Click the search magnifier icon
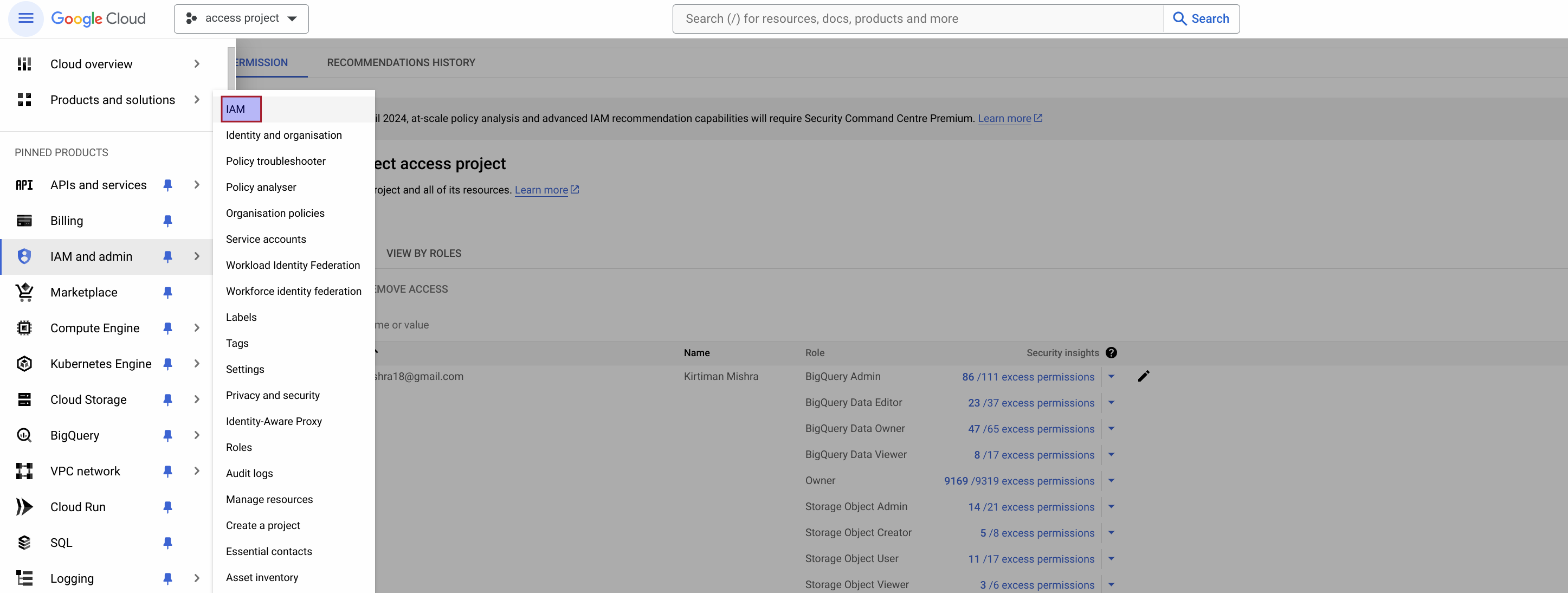 click(1179, 19)
